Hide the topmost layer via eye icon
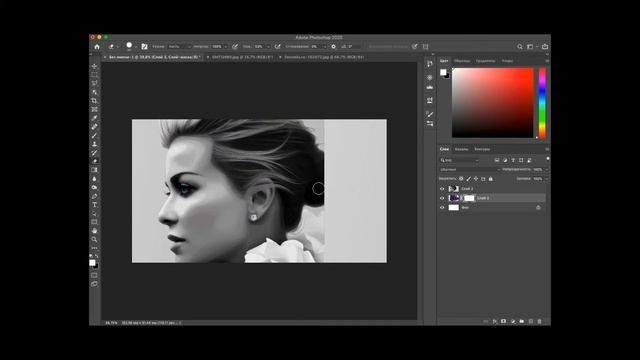This screenshot has height=360, width=640. (442, 189)
